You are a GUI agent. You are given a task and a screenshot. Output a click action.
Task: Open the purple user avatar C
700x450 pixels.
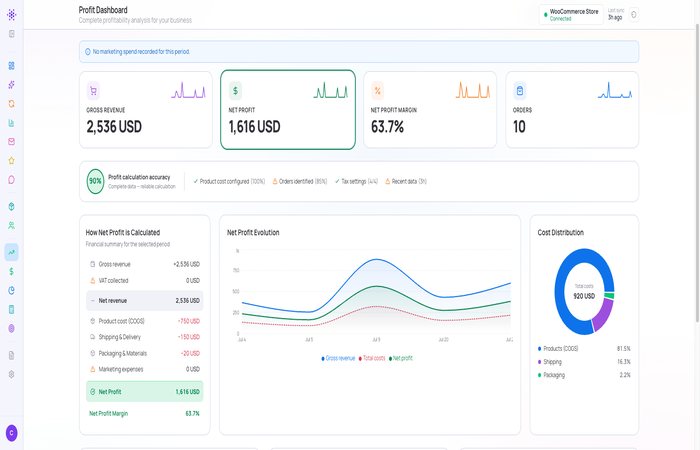pos(12,433)
